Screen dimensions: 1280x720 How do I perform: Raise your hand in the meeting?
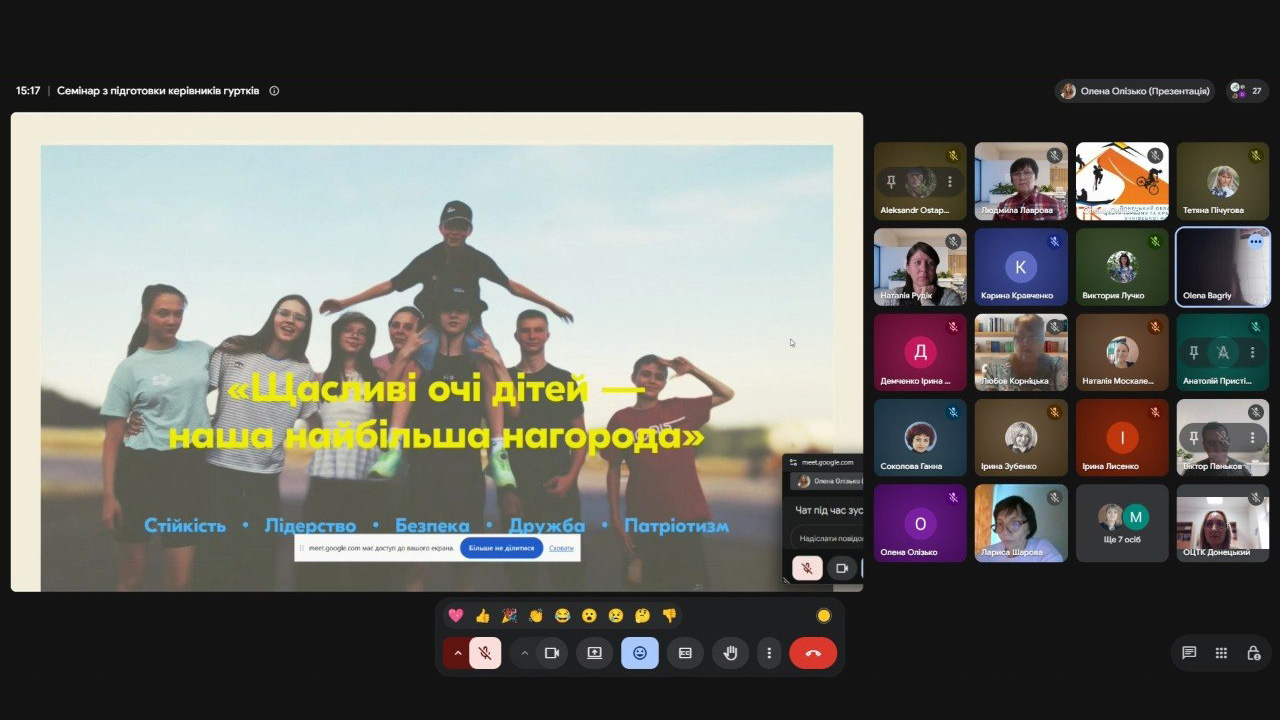(x=730, y=653)
